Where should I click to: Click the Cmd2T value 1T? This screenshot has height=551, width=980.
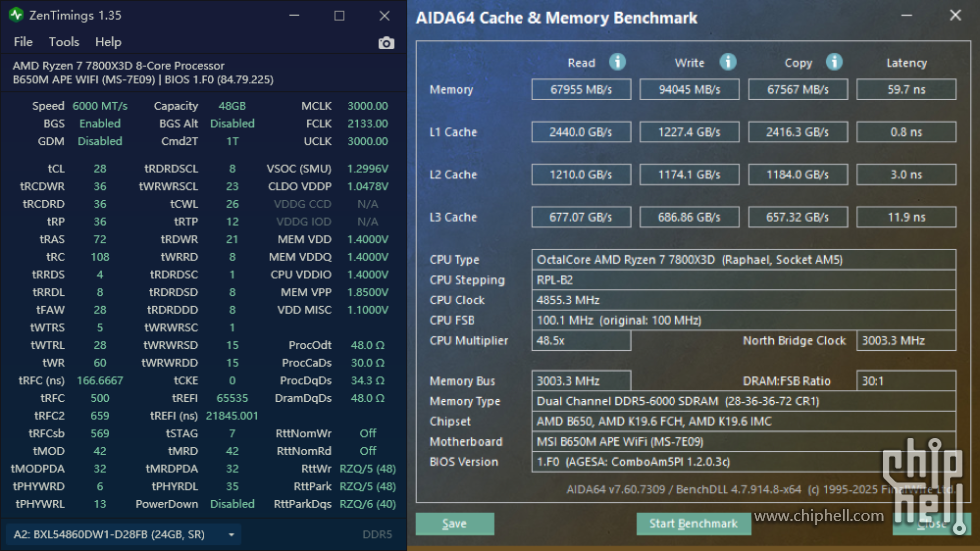(x=232, y=141)
